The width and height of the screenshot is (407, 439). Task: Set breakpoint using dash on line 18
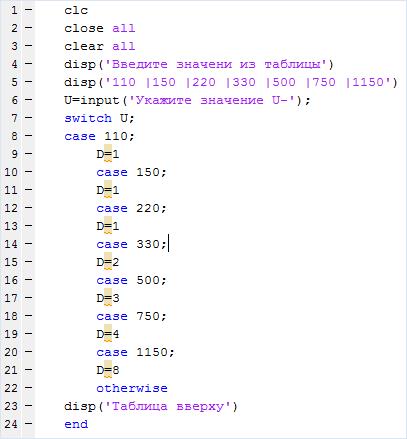29,316
